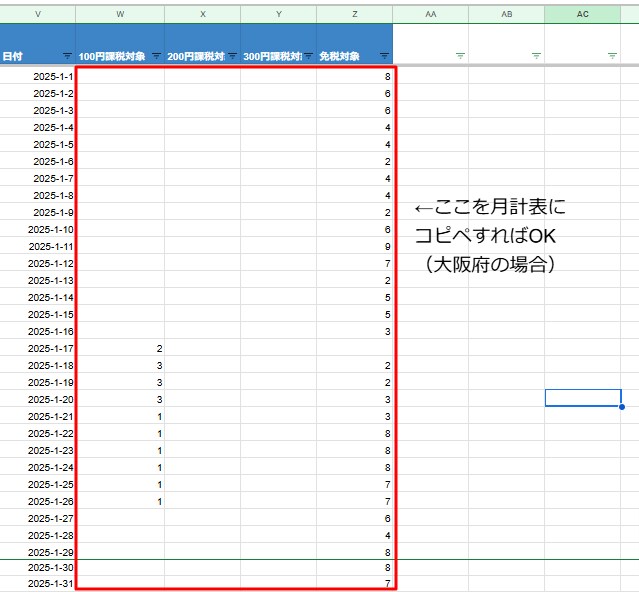
Task: Select column Y header
Action: (279, 14)
